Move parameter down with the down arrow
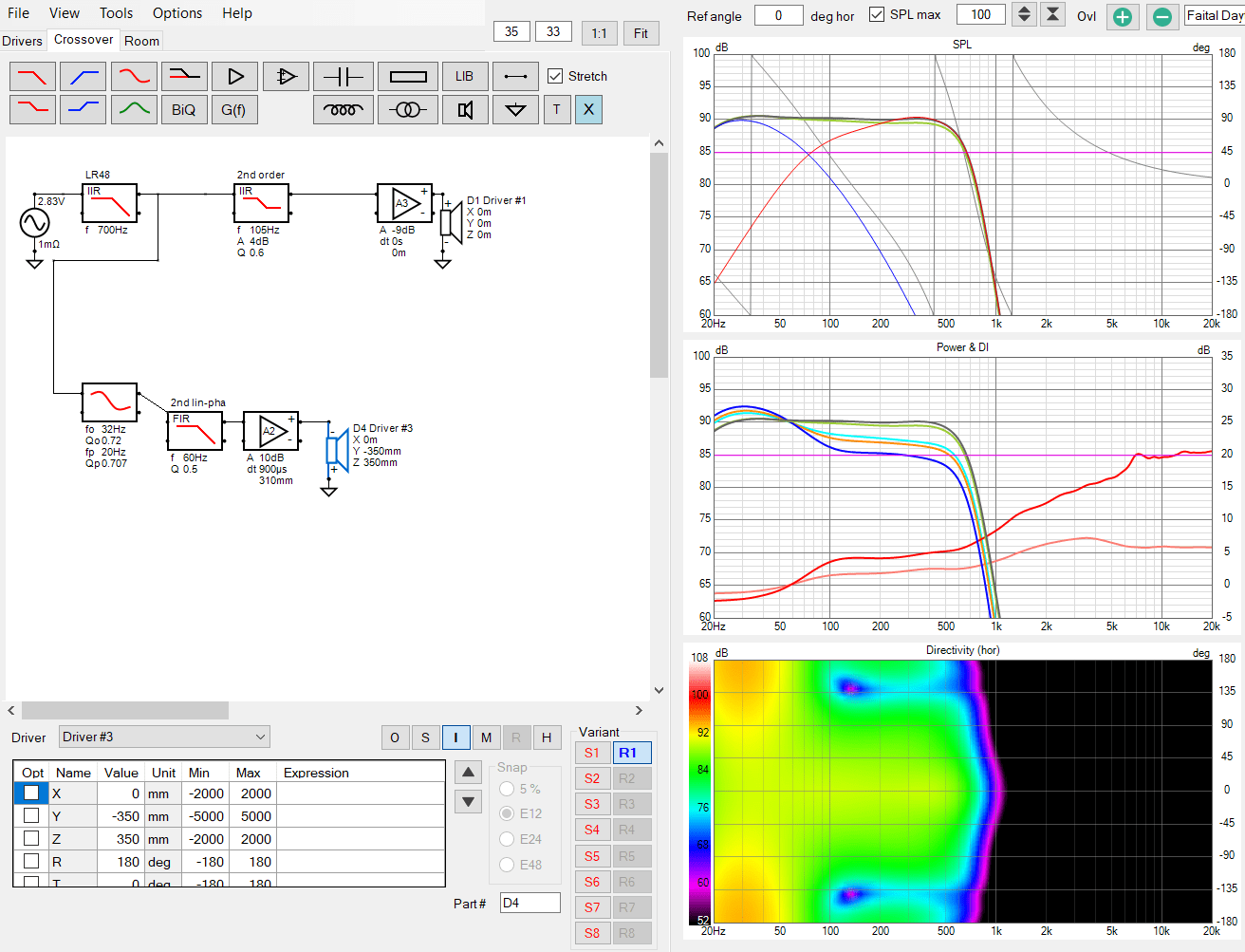Image resolution: width=1245 pixels, height=952 pixels. pos(468,801)
